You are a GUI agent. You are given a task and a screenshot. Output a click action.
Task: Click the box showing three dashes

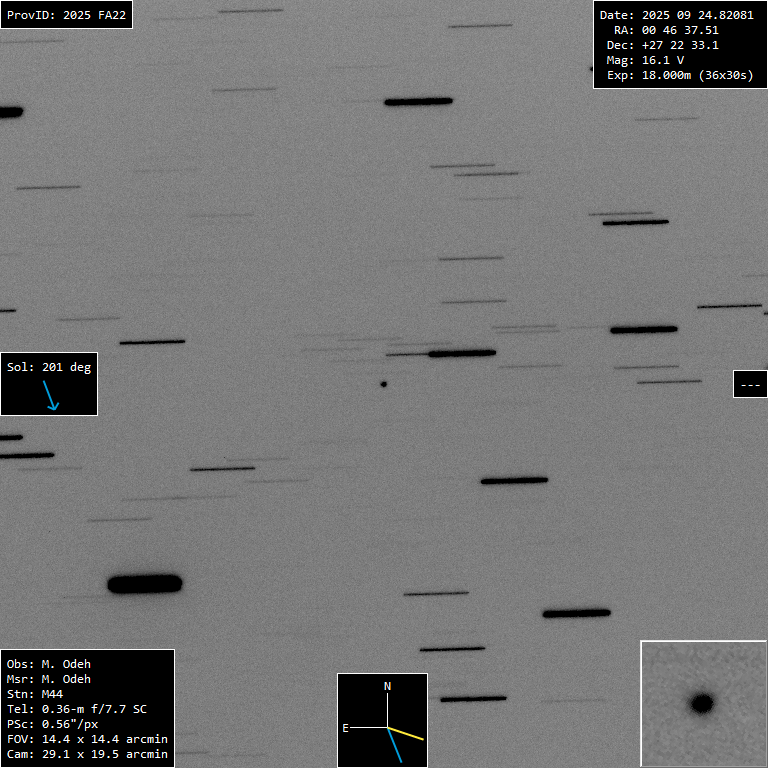pyautogui.click(x=749, y=384)
